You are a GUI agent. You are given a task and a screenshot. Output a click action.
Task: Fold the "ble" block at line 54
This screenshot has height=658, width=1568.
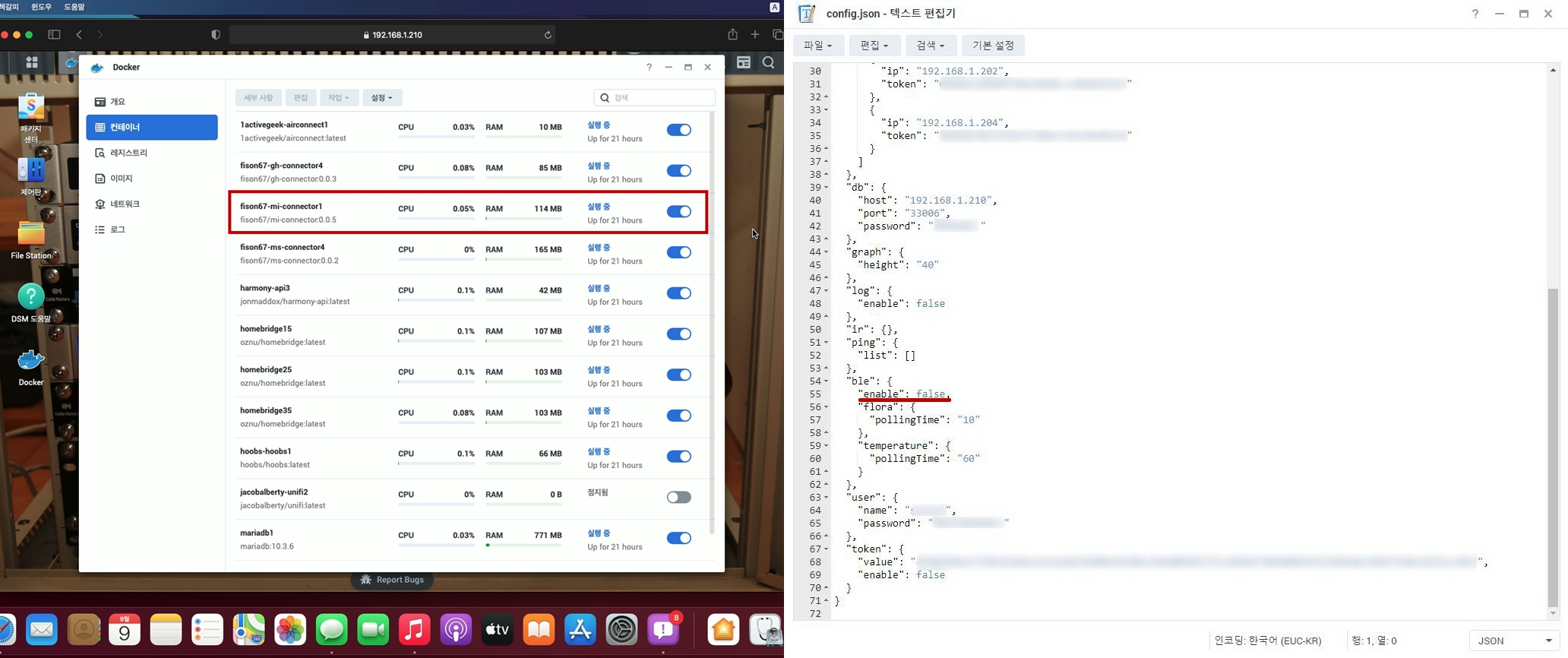click(x=827, y=381)
